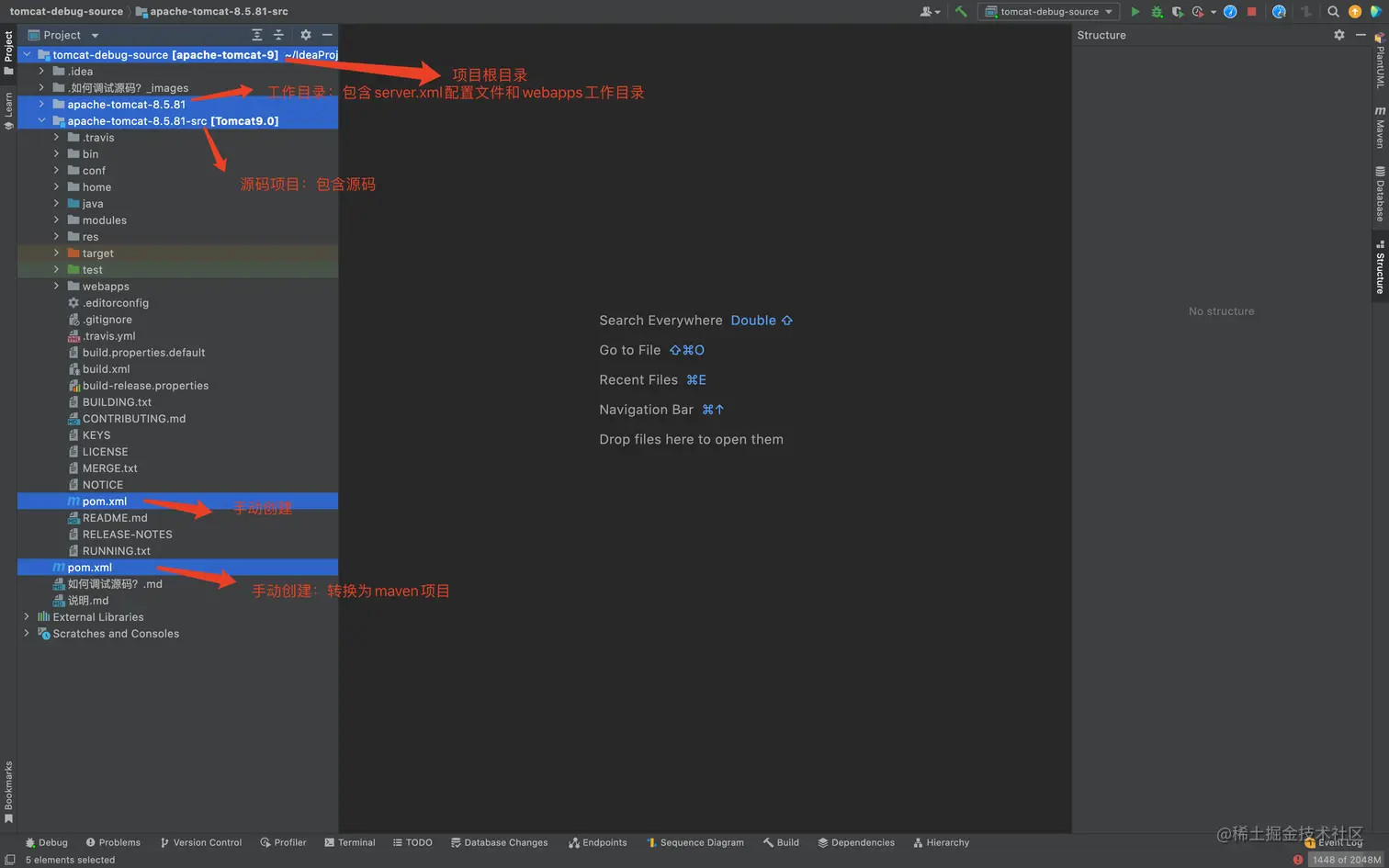Open the Problems tool window tab
The image size is (1389, 868).
coord(113,842)
